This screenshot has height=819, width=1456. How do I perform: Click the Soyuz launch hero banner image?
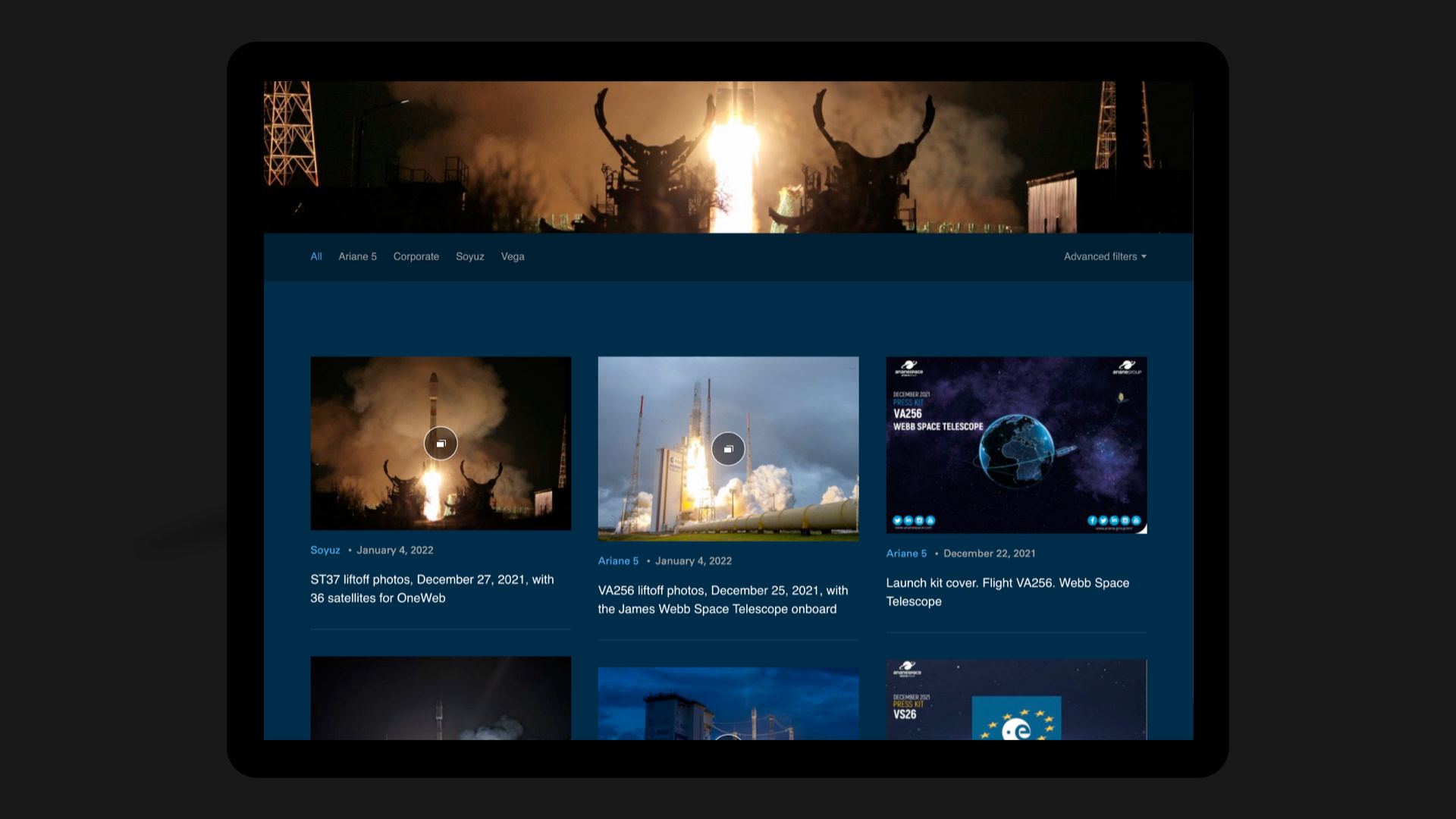pos(728,157)
